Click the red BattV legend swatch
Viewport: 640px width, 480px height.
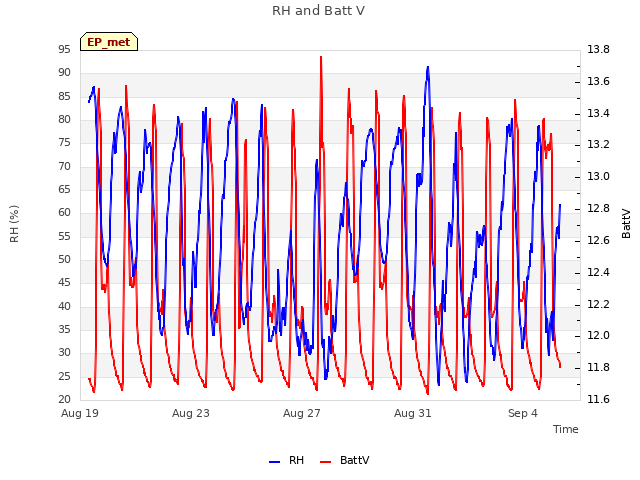[325, 462]
